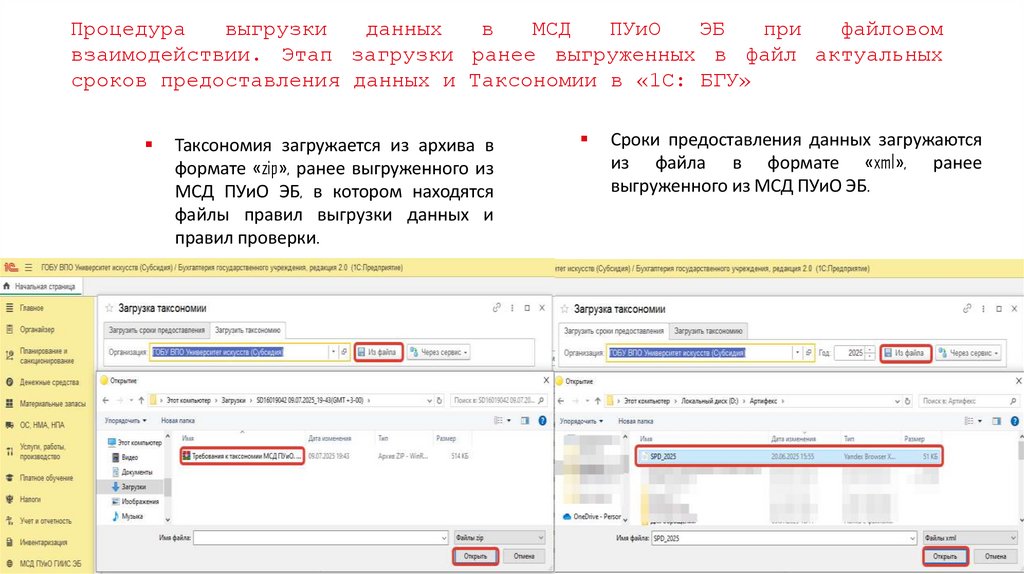Image resolution: width=1024 pixels, height=574 pixels.
Task: Click Новая папка in the Артифекс dialog
Action: 635,421
